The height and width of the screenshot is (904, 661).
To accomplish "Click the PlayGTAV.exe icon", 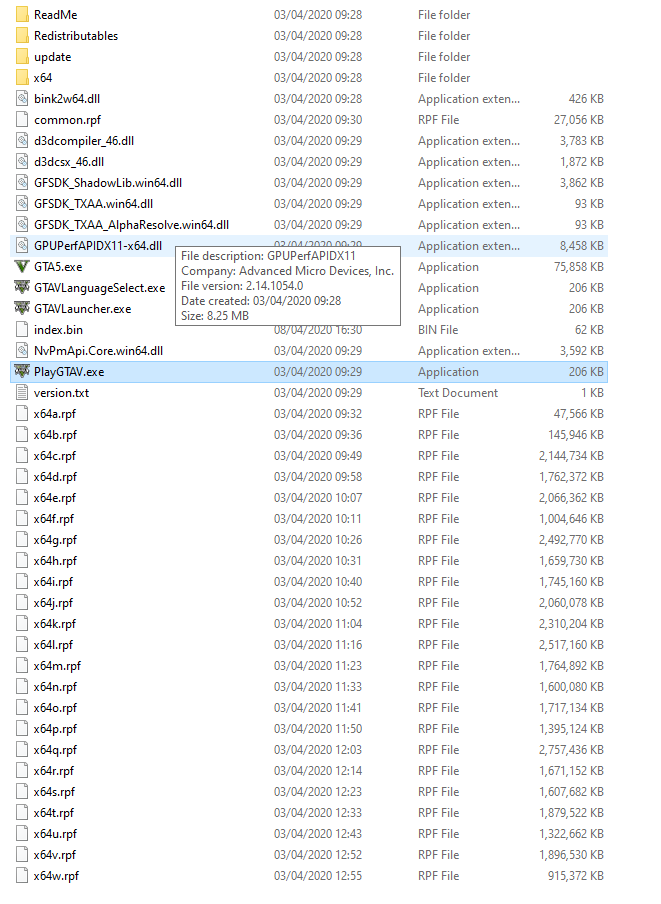I will [x=22, y=372].
